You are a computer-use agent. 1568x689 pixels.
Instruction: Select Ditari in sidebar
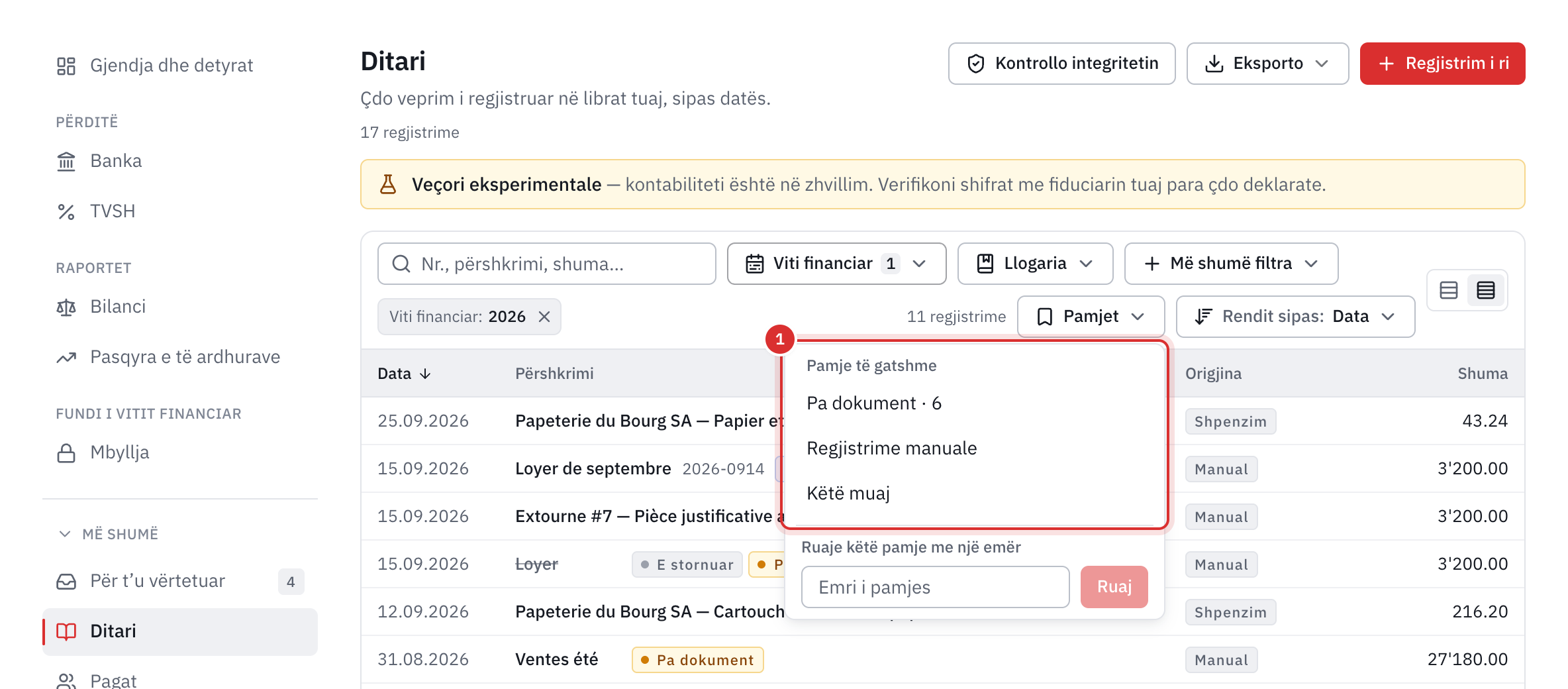(180, 631)
